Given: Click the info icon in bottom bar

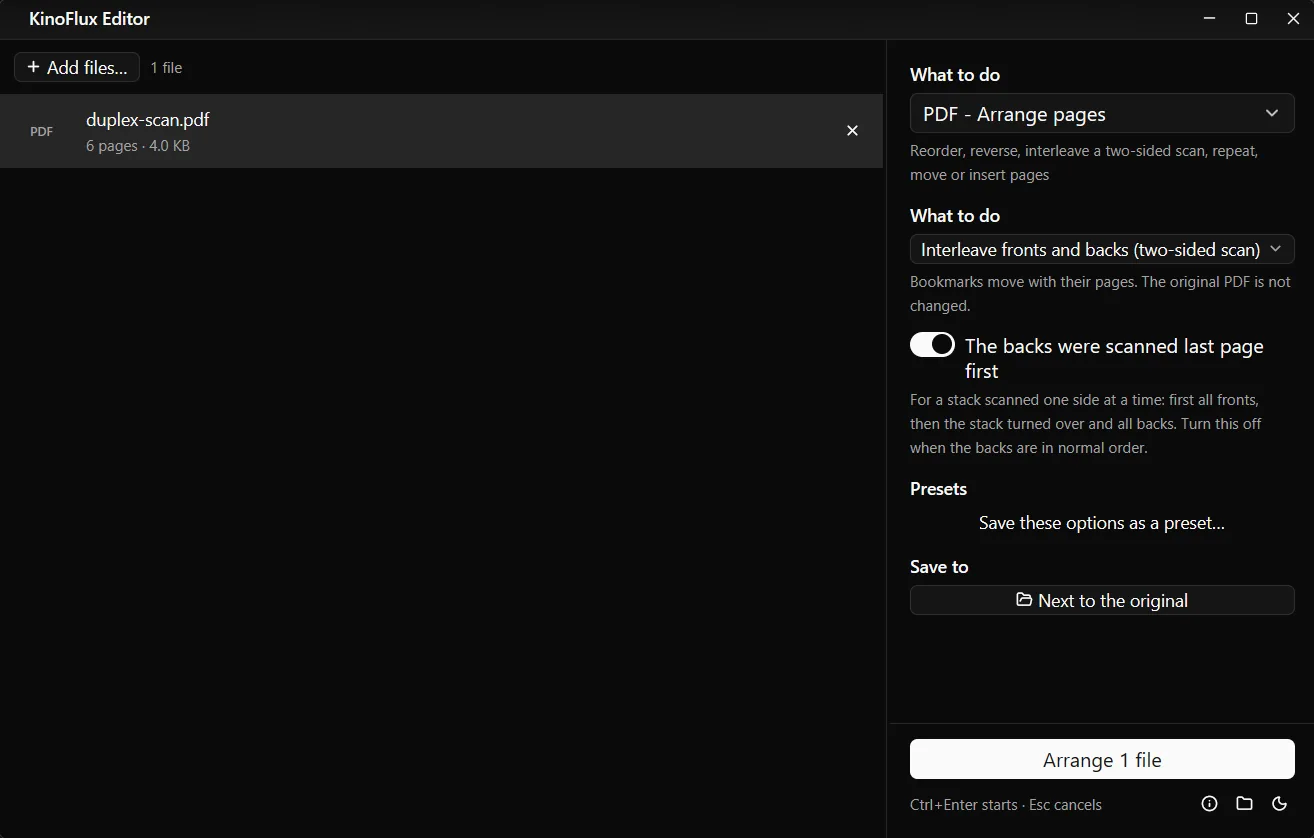Looking at the screenshot, I should (1209, 804).
